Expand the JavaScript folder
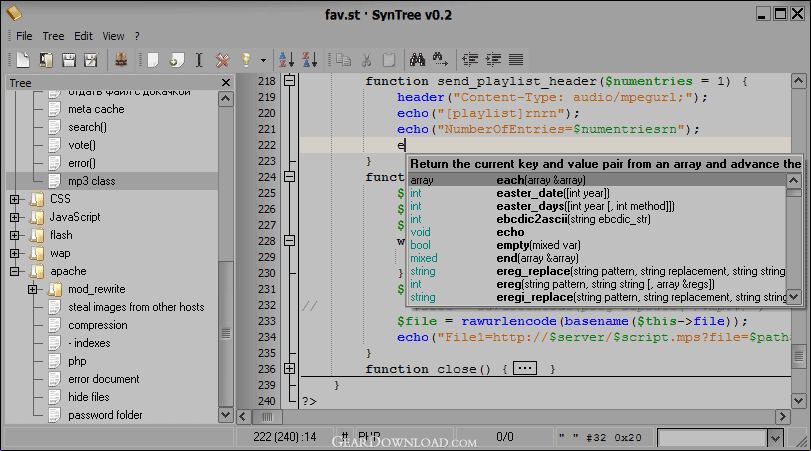Viewport: 811px width, 451px height. pyautogui.click(x=14, y=217)
